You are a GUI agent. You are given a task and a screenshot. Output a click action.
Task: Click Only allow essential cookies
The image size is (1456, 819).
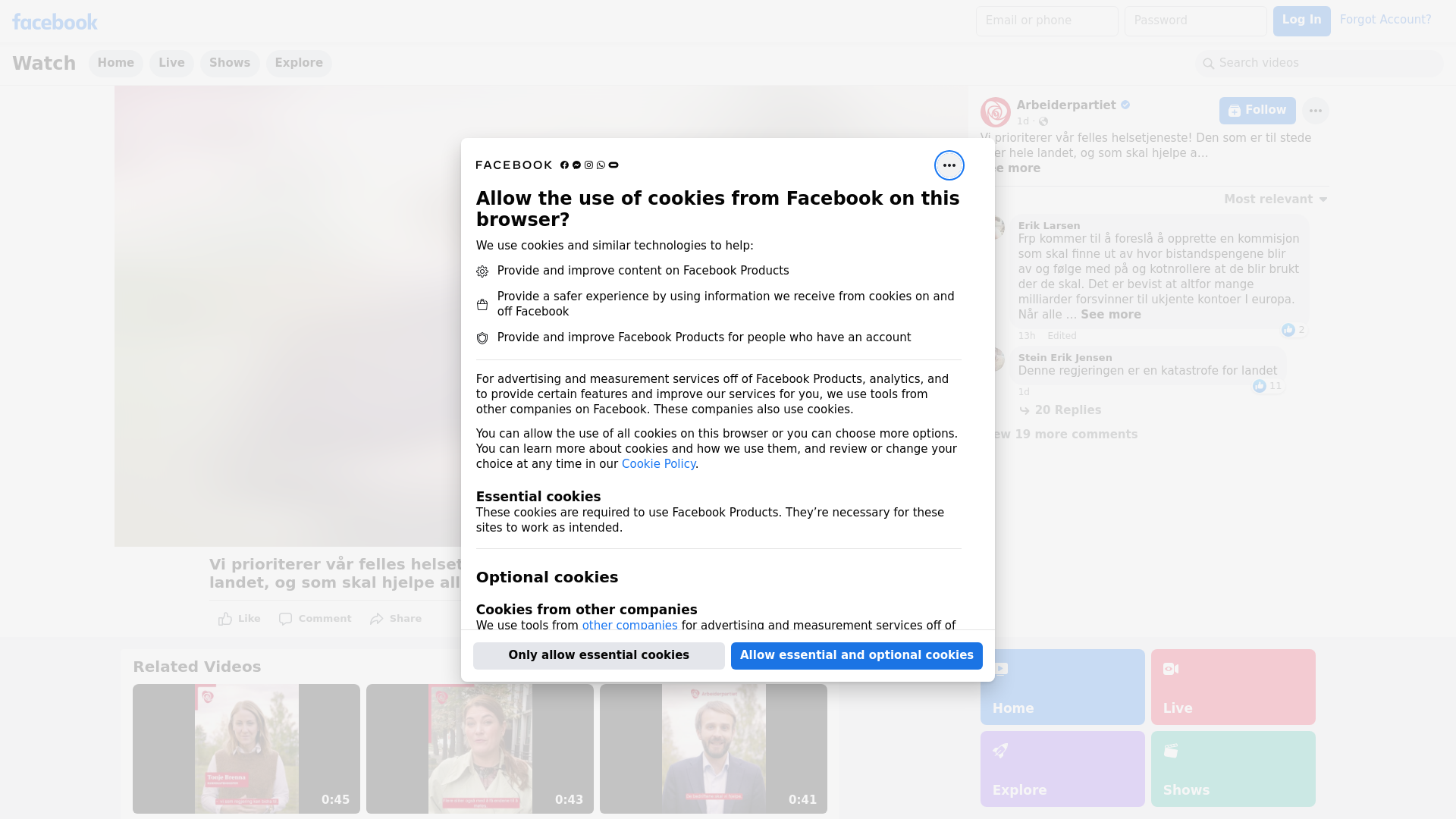point(598,656)
